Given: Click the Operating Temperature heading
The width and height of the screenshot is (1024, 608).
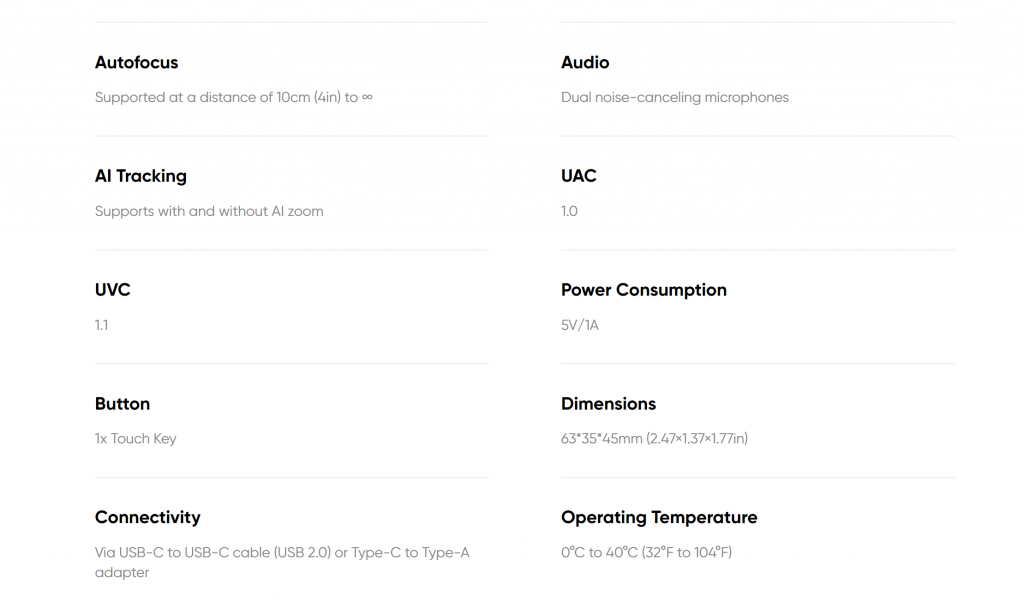Looking at the screenshot, I should [659, 517].
